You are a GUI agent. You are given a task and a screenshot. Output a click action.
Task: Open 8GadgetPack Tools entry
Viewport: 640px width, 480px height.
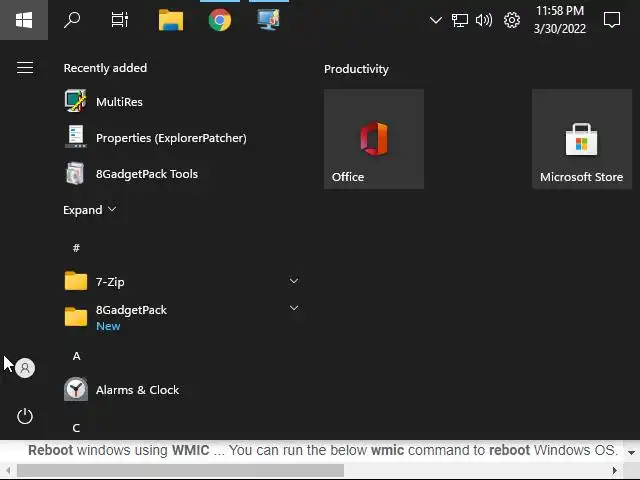tap(182, 174)
